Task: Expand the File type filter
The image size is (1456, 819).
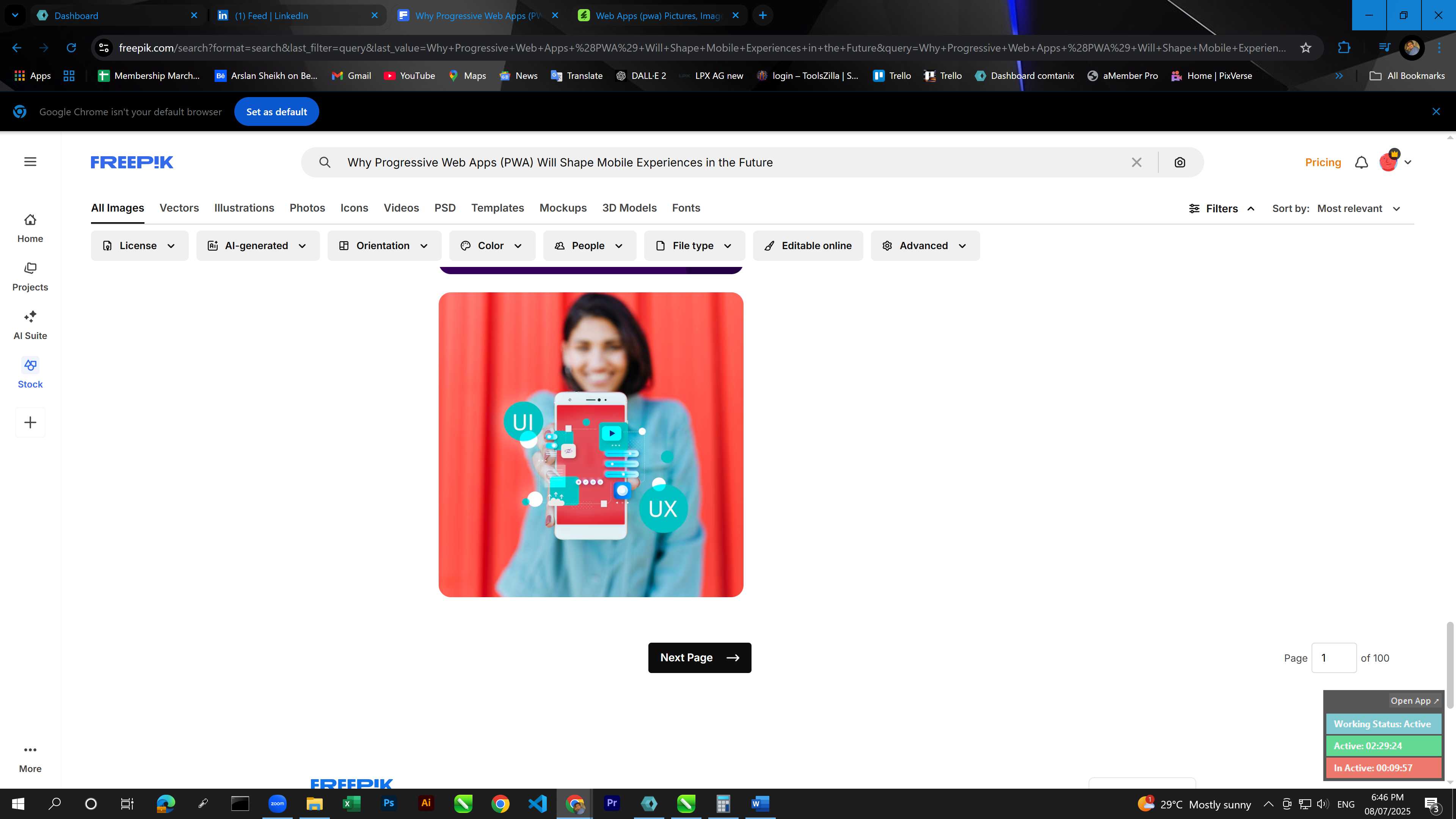Action: coord(695,246)
